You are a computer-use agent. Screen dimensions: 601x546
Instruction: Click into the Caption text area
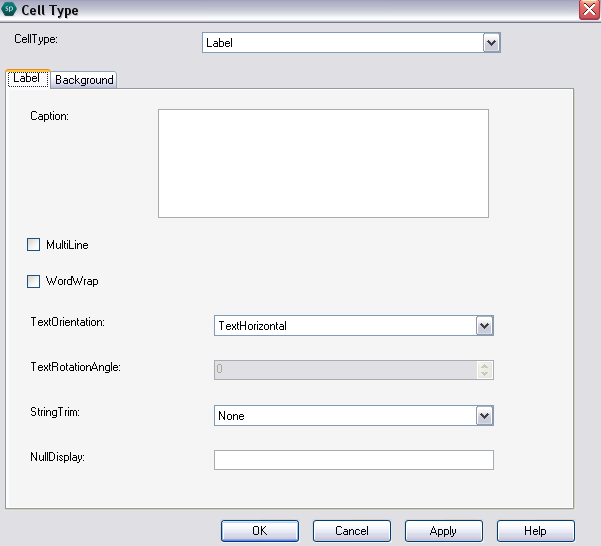click(323, 164)
